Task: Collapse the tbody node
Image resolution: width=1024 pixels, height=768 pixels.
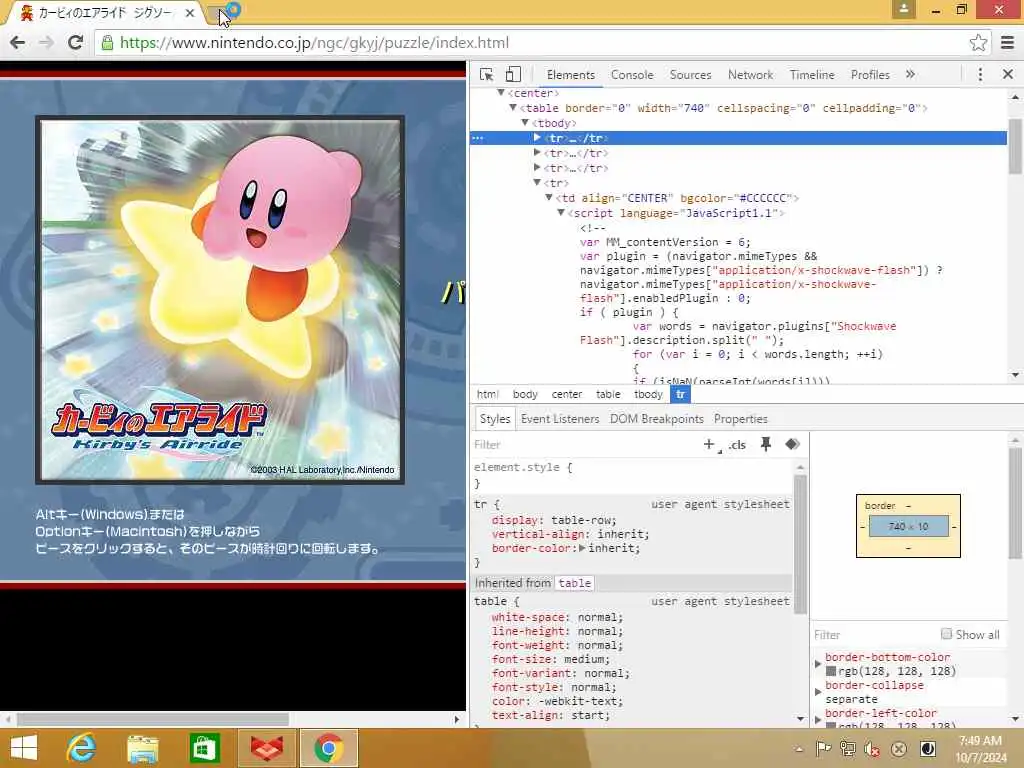Action: coord(524,123)
